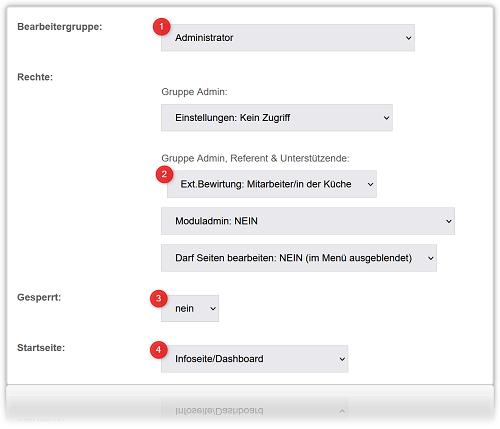This screenshot has width=500, height=429.
Task: Expand the Administrator dropdown with its chevron
Action: point(408,38)
